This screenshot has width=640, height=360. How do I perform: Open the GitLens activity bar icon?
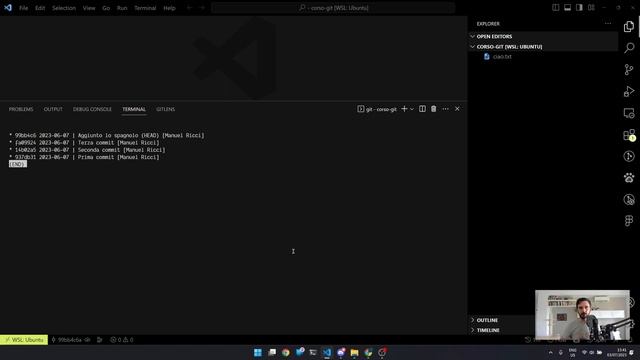point(629,156)
